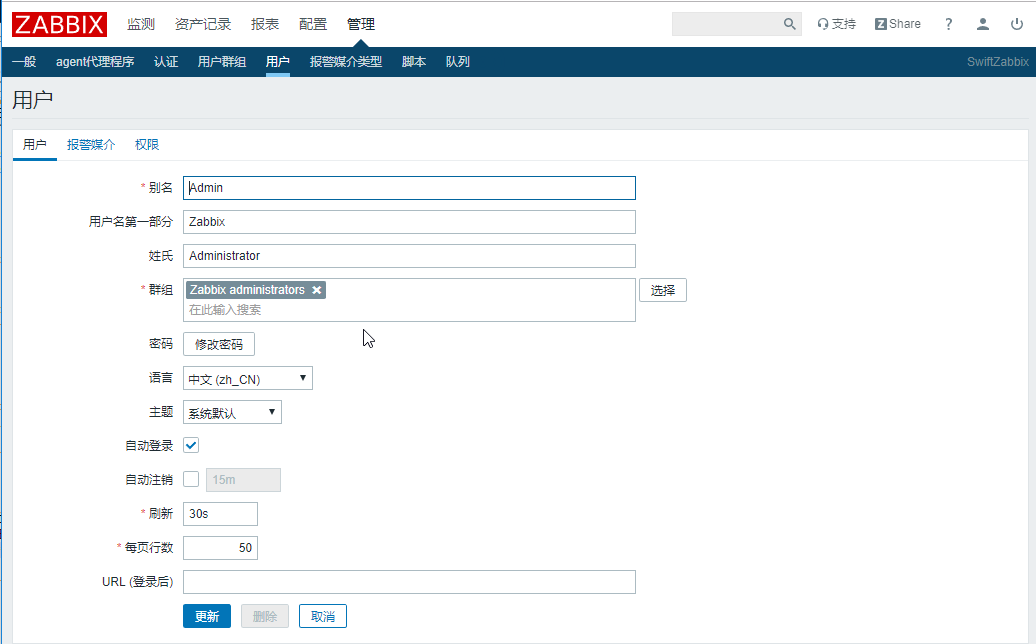The image size is (1036, 644).
Task: Go to 报警媒介类型 submenu
Action: click(x=346, y=61)
